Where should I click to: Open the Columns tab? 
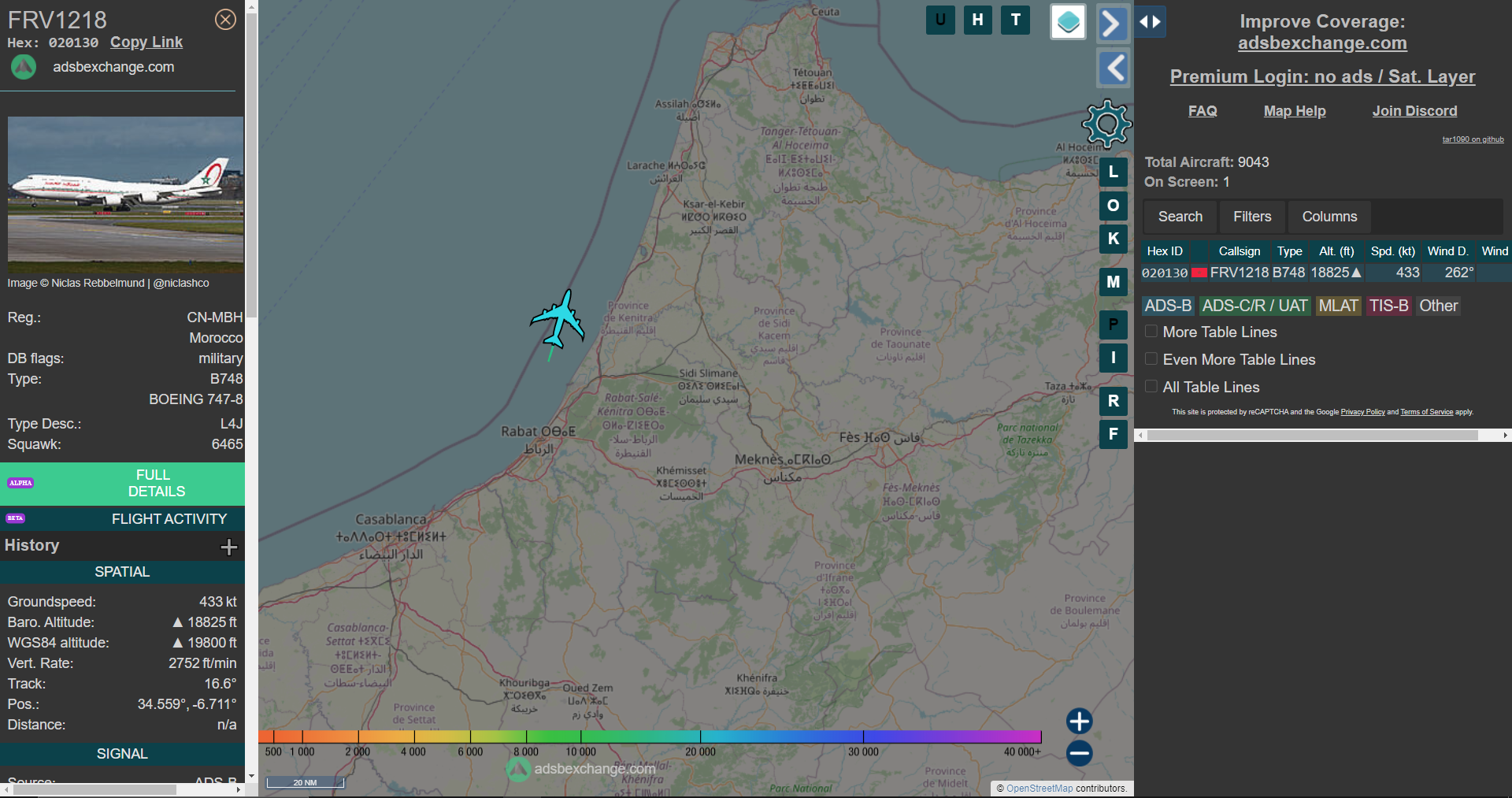pyautogui.click(x=1329, y=217)
